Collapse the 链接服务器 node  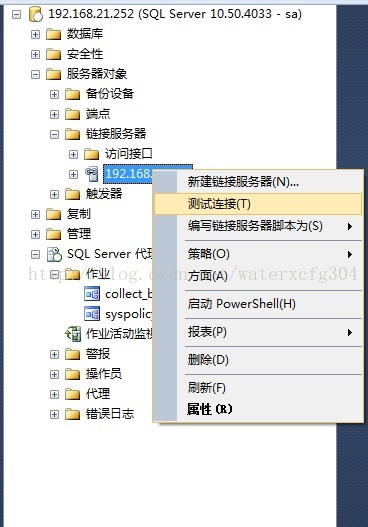point(54,134)
